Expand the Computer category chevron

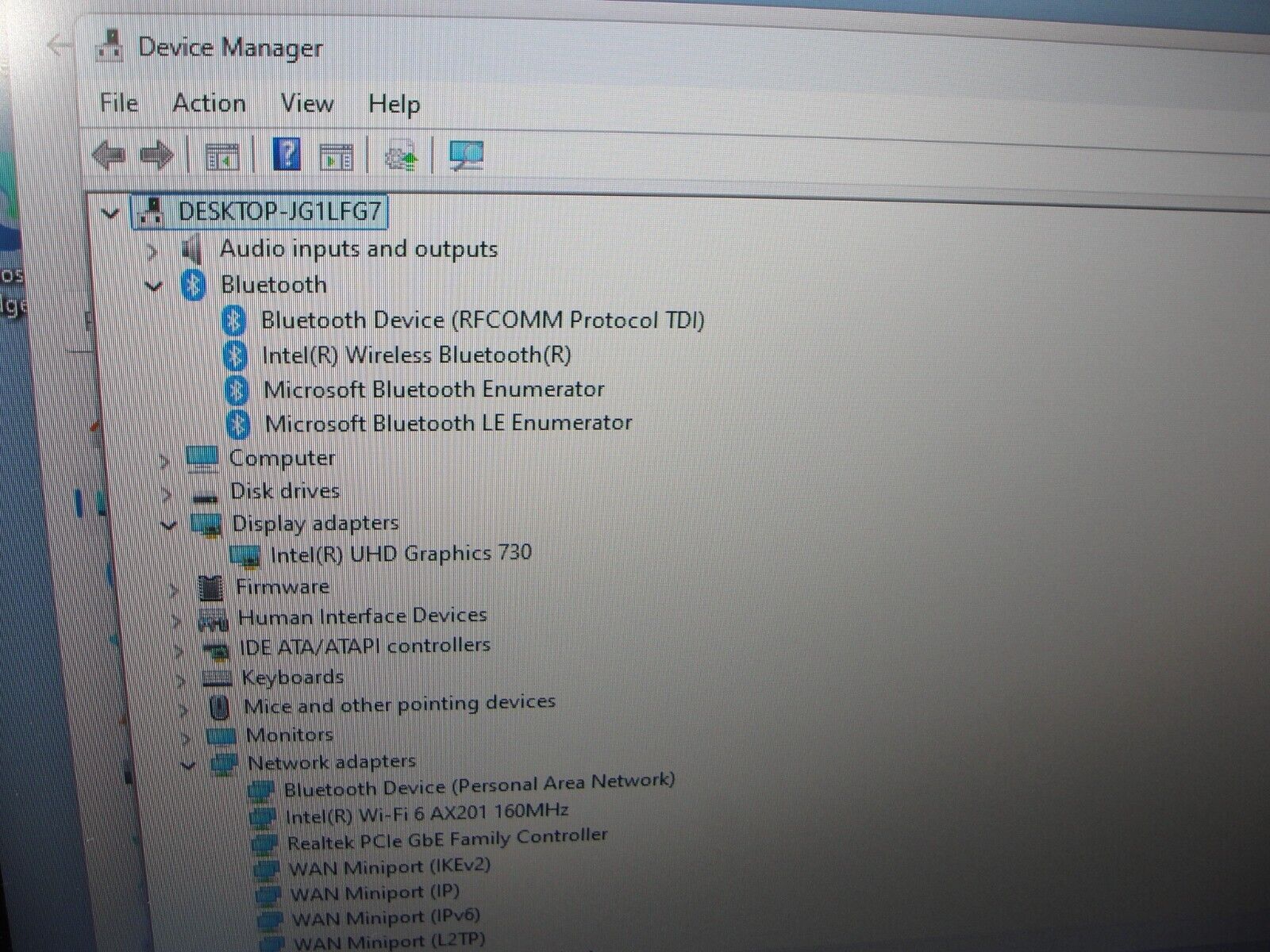pos(164,459)
